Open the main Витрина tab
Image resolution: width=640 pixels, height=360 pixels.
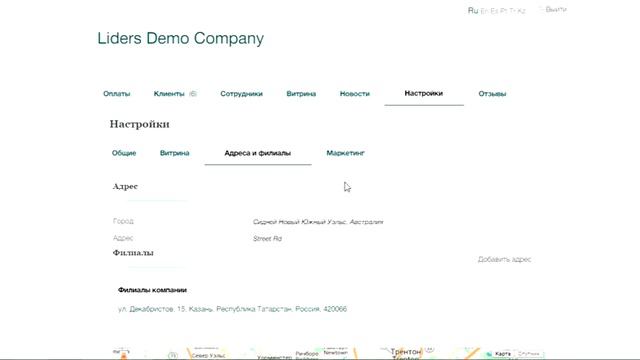point(301,93)
